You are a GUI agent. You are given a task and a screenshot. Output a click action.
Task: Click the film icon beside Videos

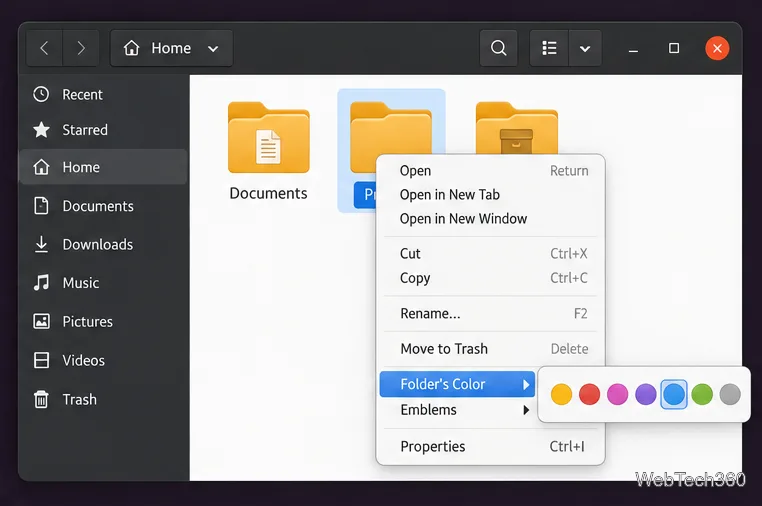tap(41, 360)
